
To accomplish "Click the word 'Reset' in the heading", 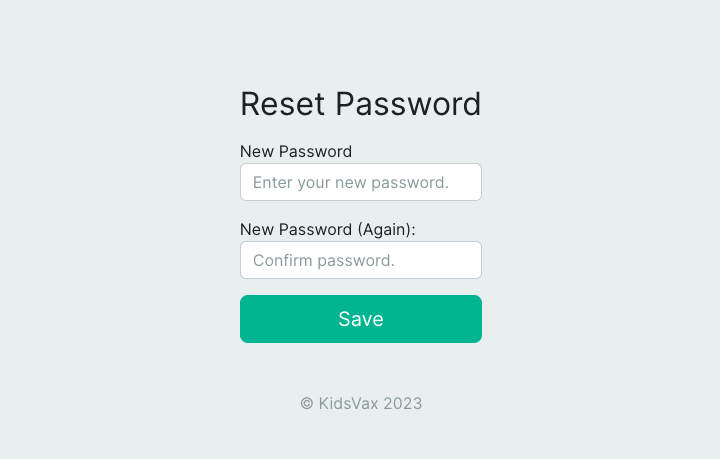I will 283,104.
